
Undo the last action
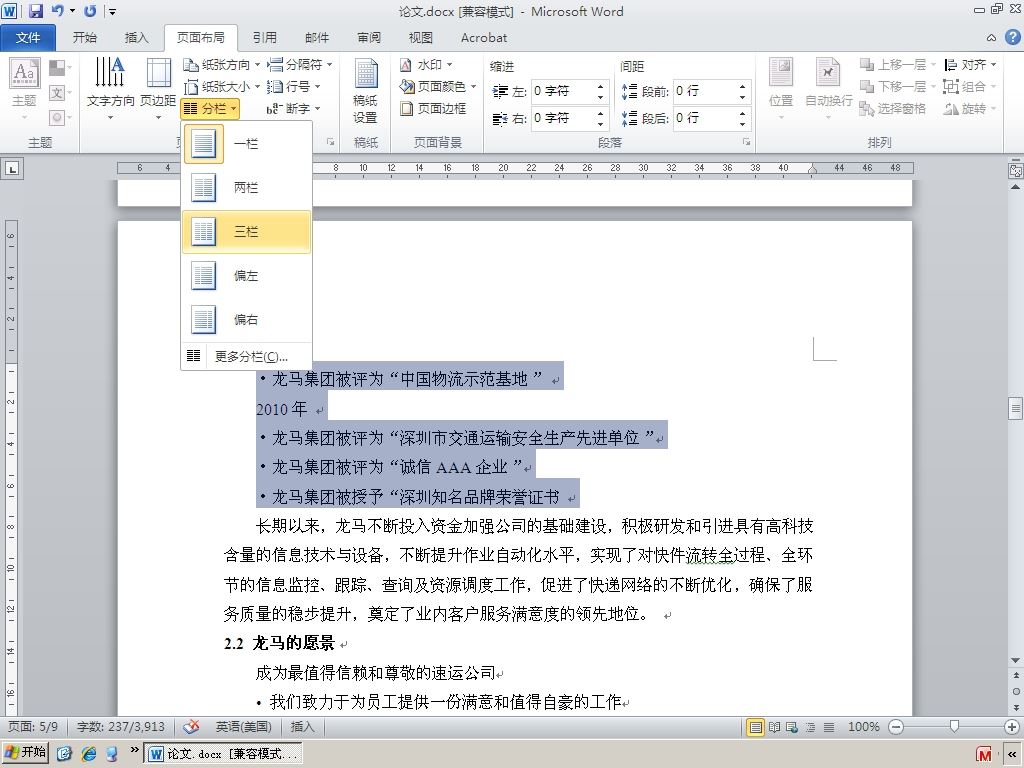pyautogui.click(x=57, y=10)
